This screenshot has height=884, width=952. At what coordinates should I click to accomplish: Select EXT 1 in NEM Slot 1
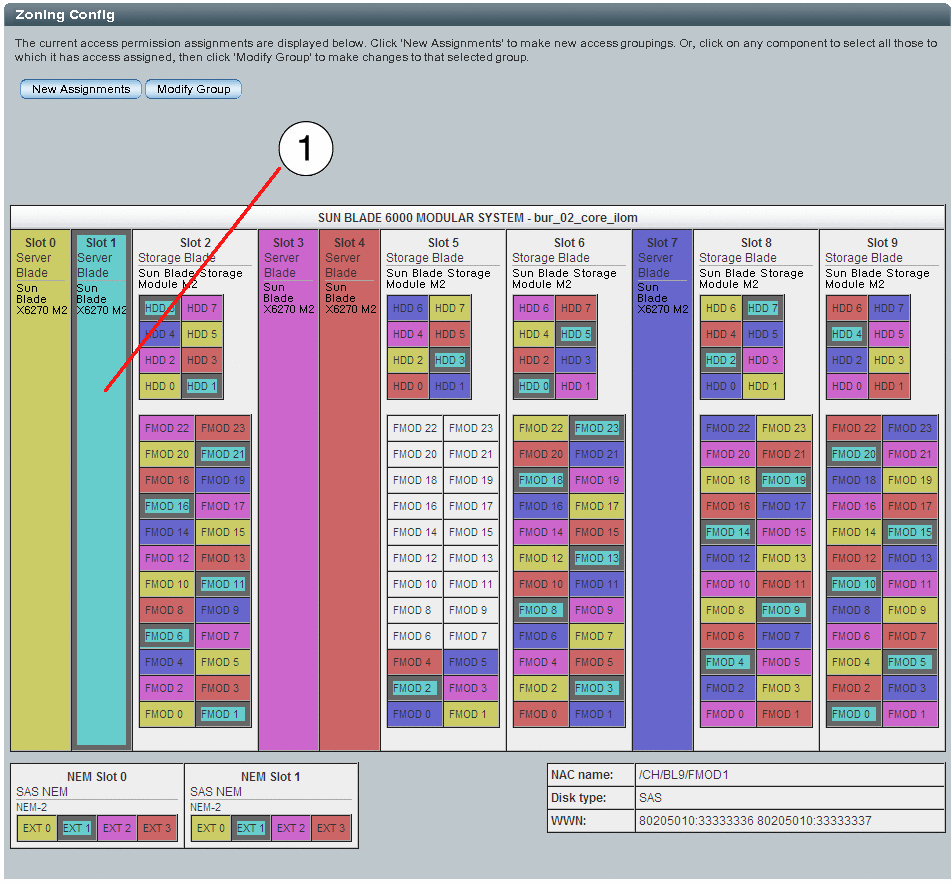click(251, 828)
